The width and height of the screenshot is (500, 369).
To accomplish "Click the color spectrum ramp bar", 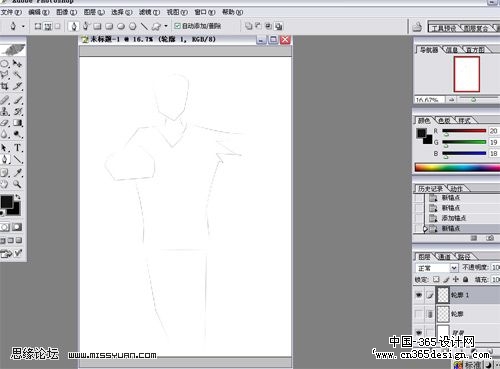I will [457, 167].
